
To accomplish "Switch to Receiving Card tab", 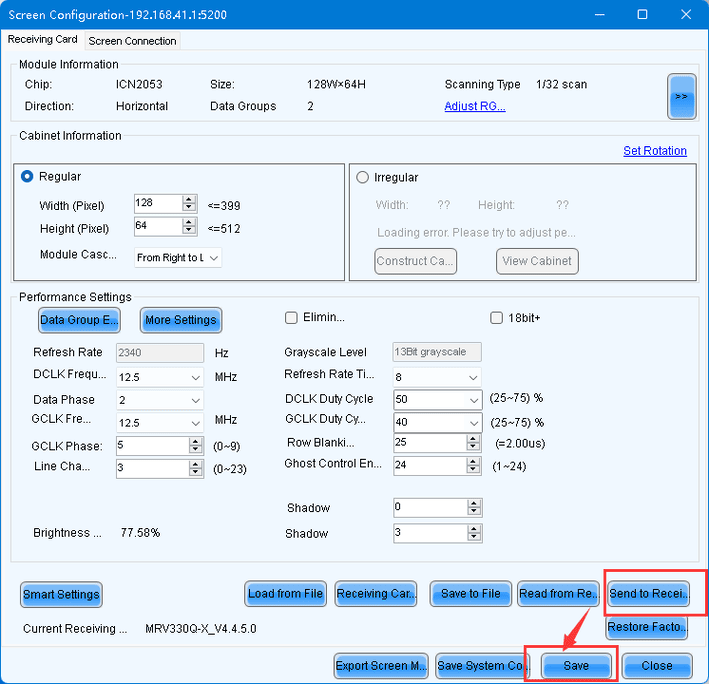I will [43, 39].
